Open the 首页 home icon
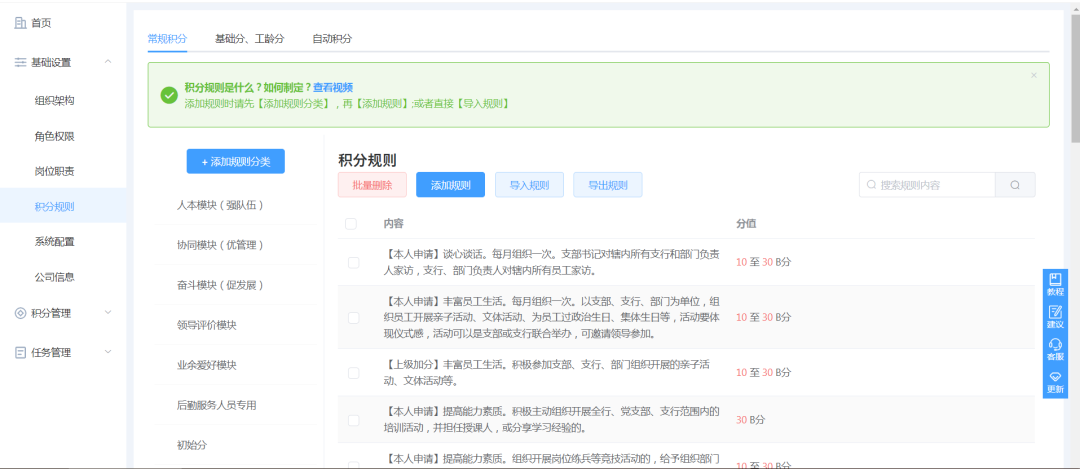 (x=21, y=23)
